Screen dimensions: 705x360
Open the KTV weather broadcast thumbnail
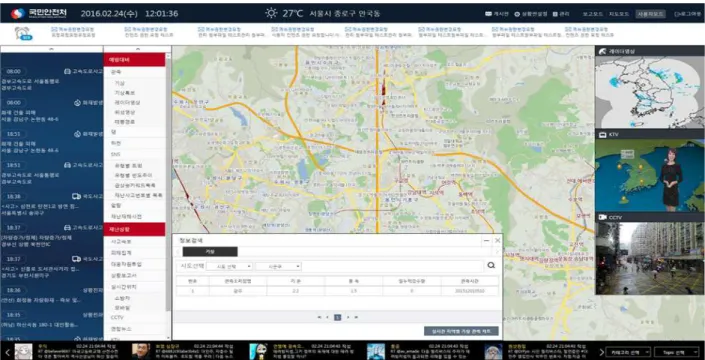[650, 175]
